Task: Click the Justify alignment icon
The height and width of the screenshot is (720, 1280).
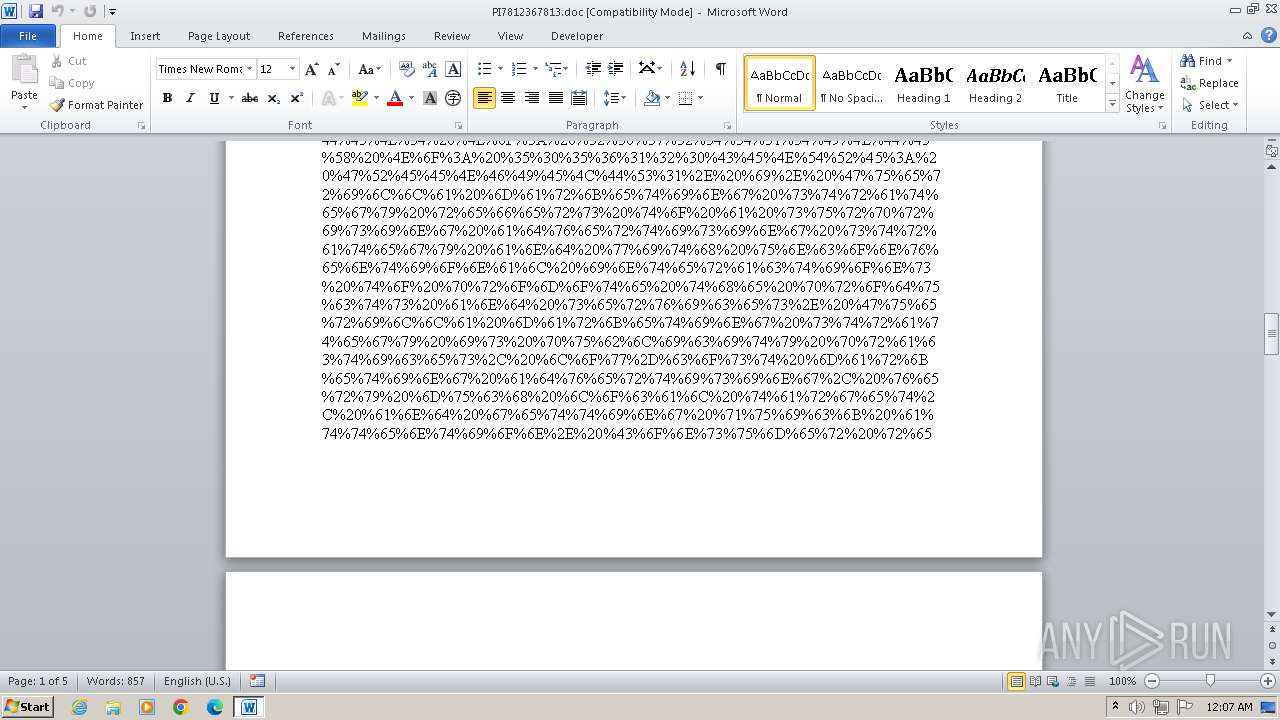Action: [555, 98]
